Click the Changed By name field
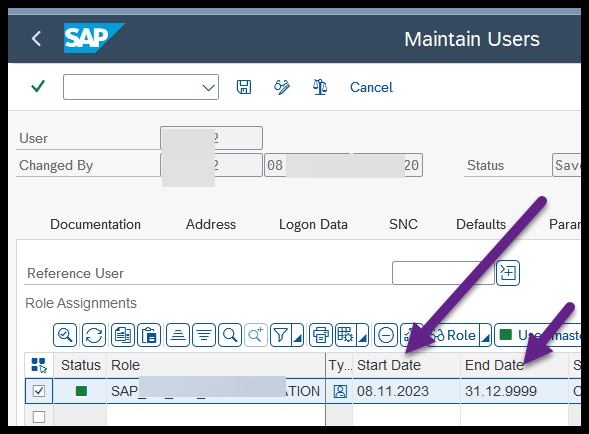The height and width of the screenshot is (434, 589). tap(211, 165)
